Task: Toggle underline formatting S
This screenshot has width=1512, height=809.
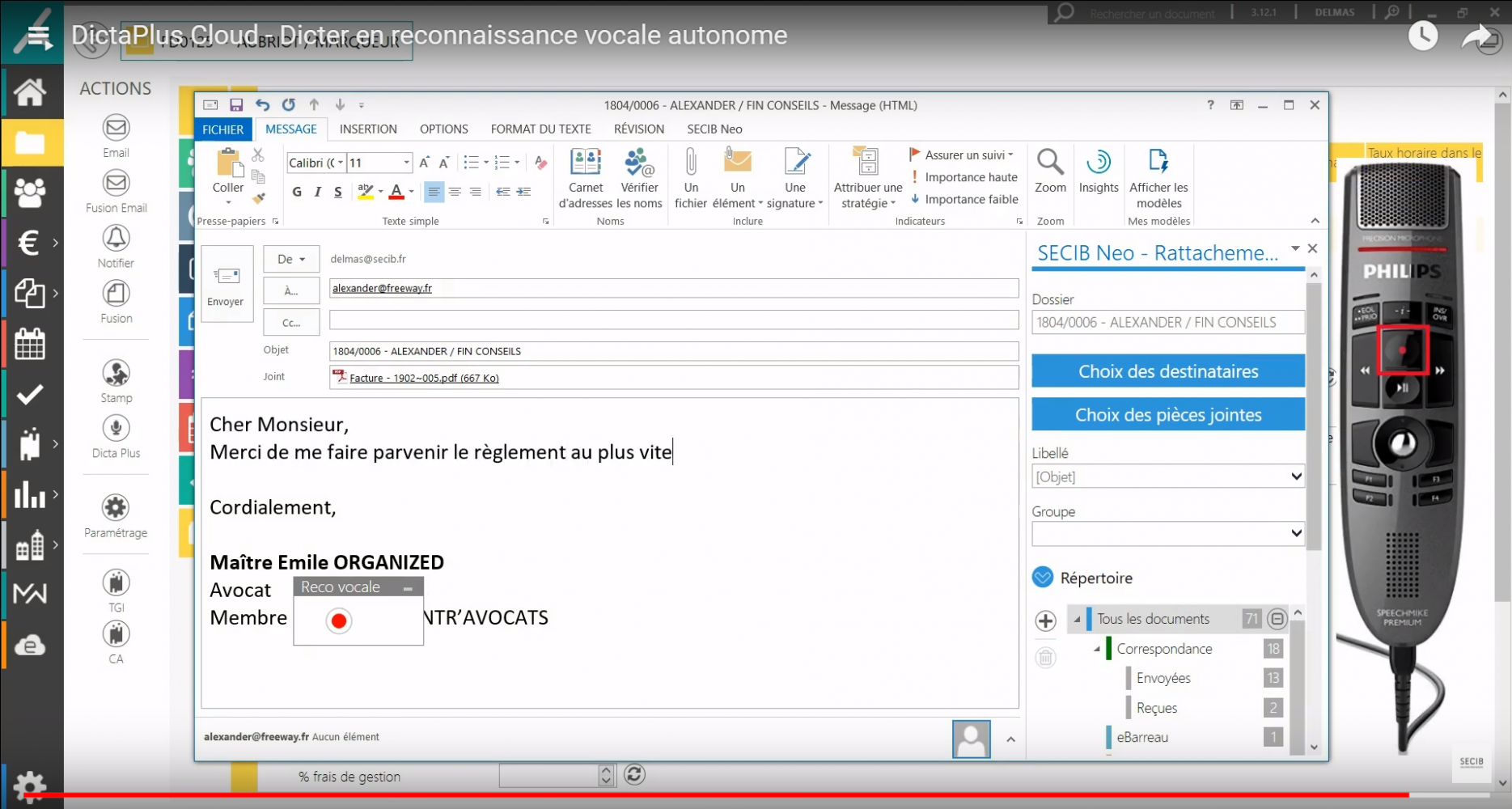Action: tap(337, 192)
